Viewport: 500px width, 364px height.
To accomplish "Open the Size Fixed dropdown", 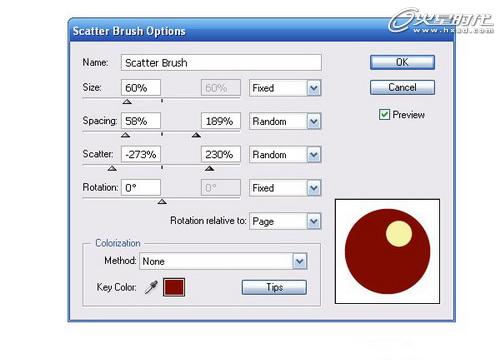I will coord(285,88).
